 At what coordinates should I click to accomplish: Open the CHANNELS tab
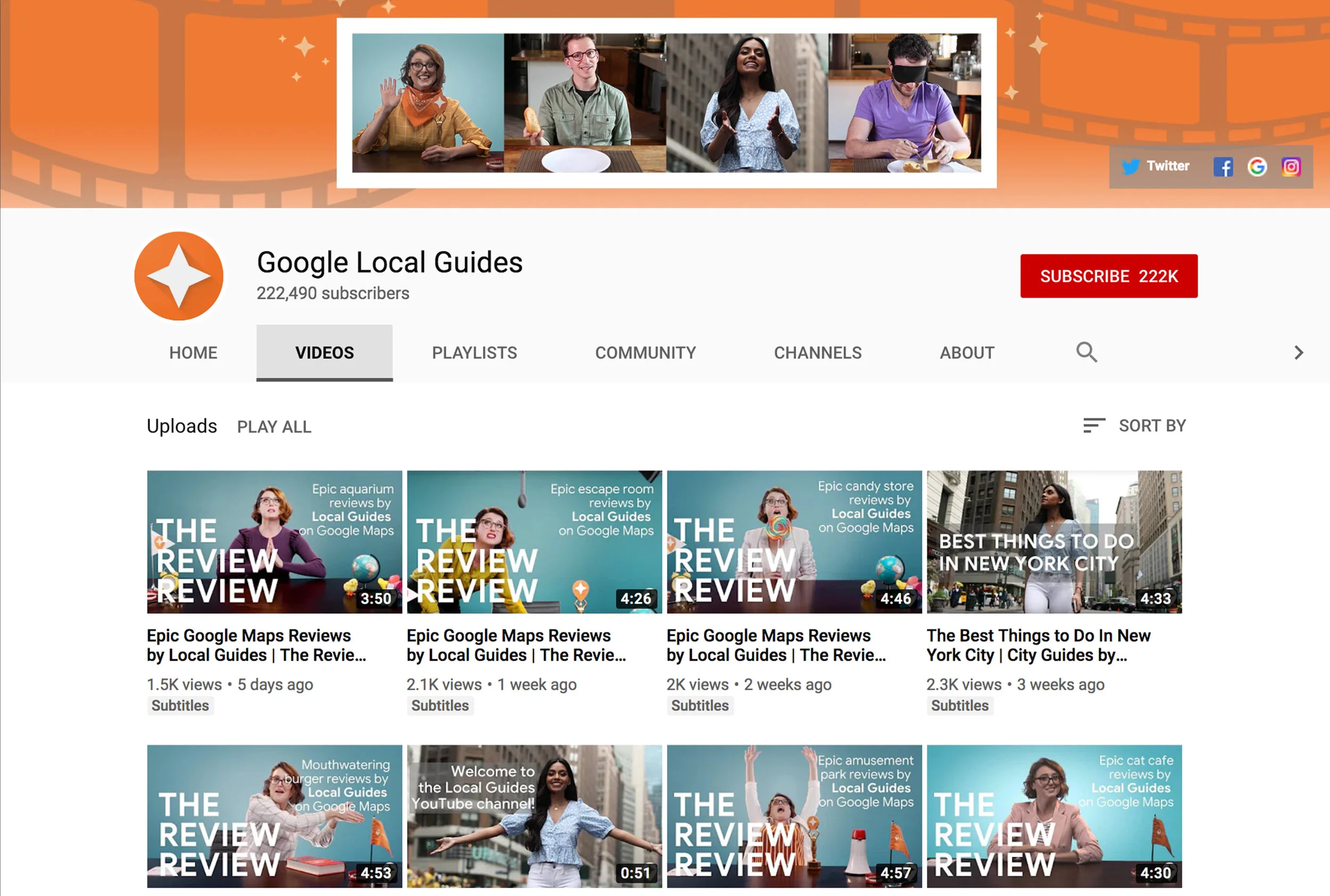(x=817, y=353)
